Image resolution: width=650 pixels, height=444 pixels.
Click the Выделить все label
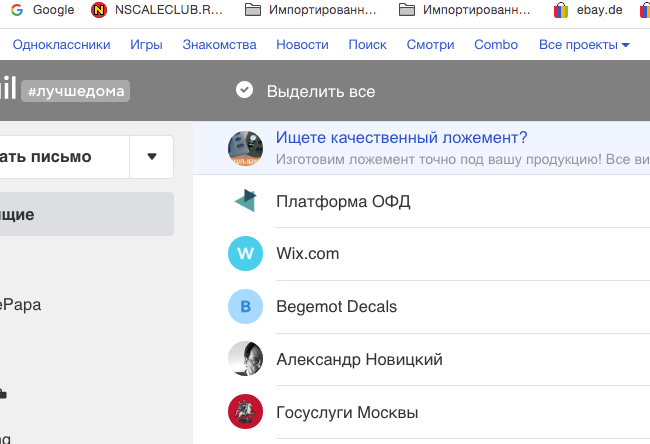pyautogui.click(x=321, y=91)
